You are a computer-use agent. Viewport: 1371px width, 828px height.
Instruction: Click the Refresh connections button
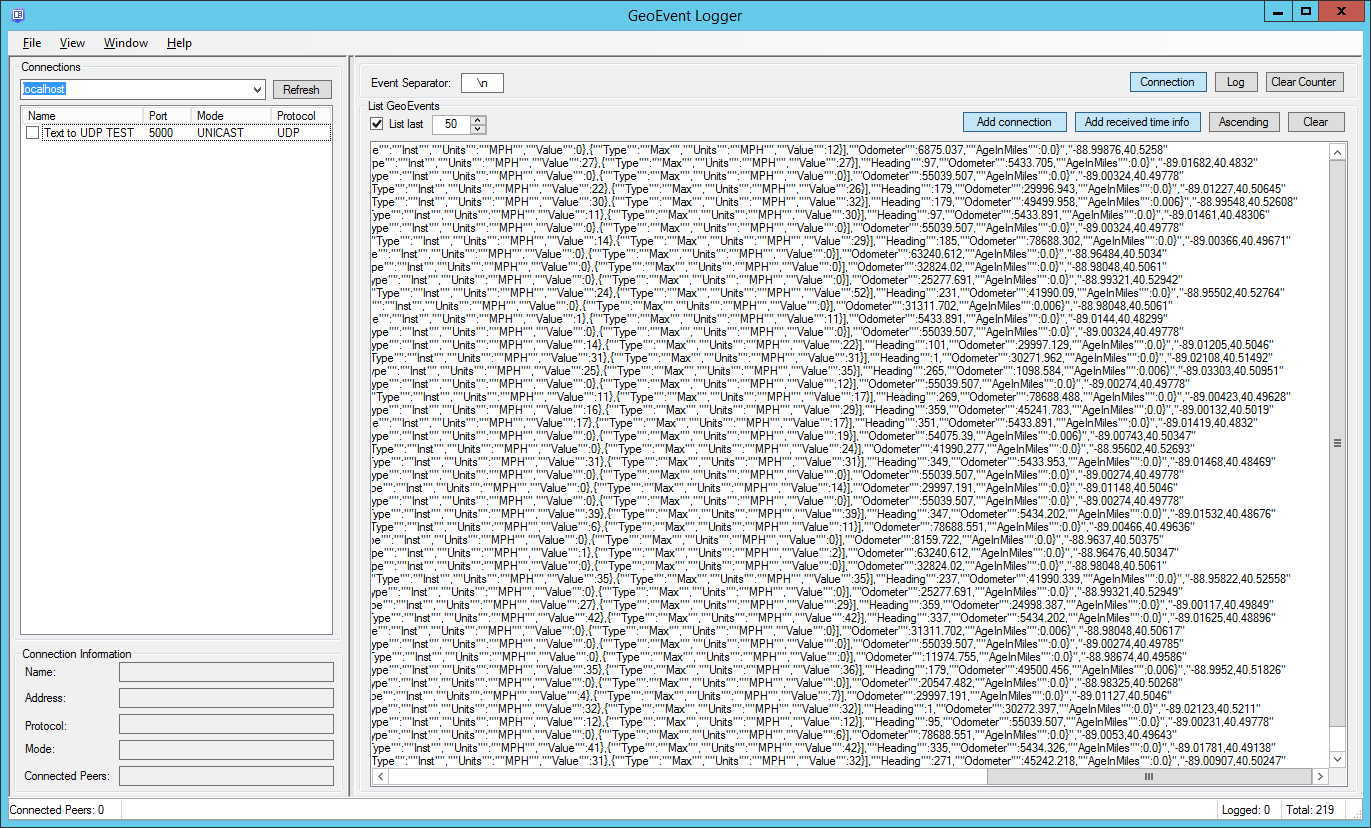coord(301,90)
